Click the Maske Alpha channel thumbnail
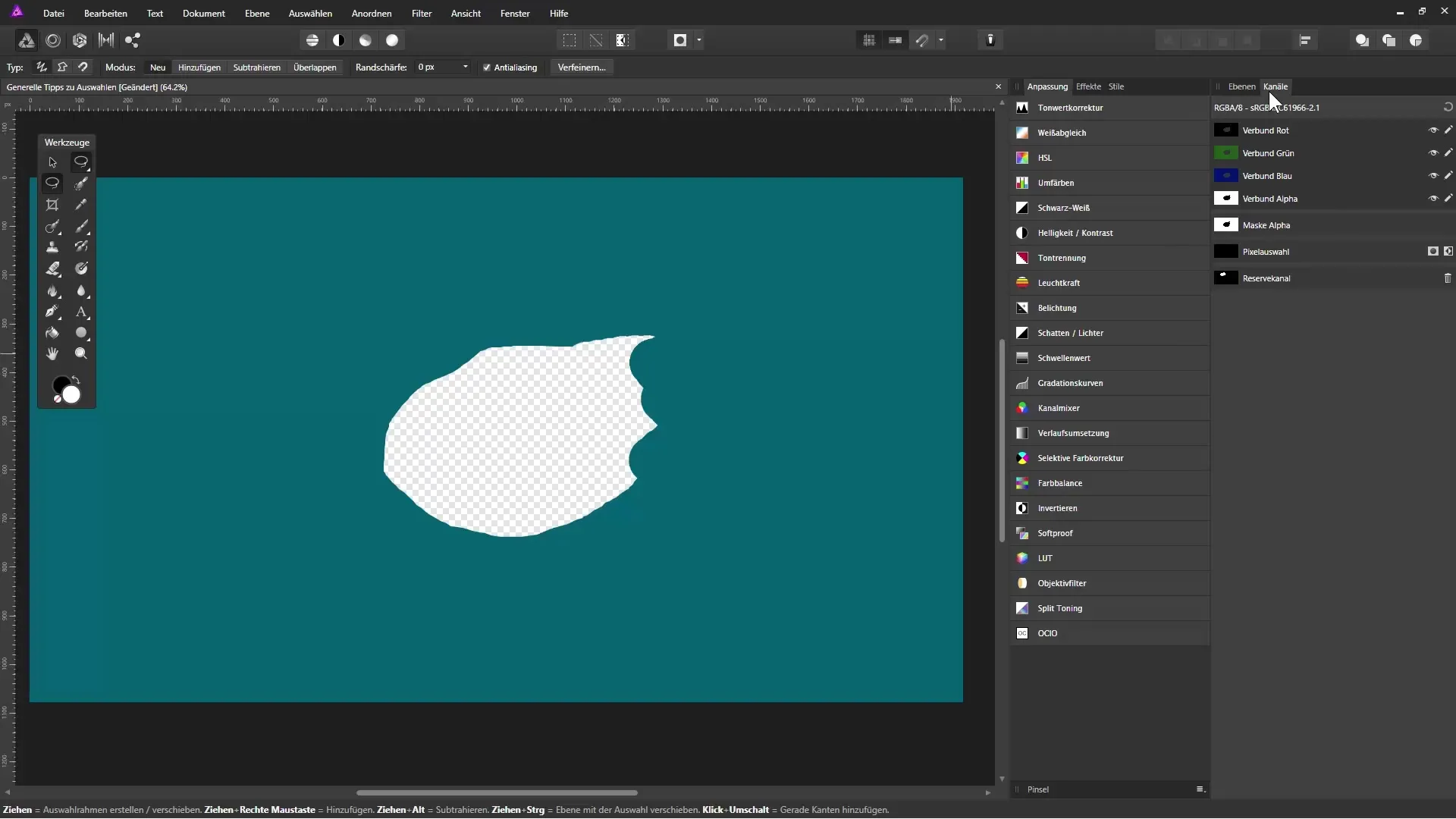 (x=1226, y=225)
